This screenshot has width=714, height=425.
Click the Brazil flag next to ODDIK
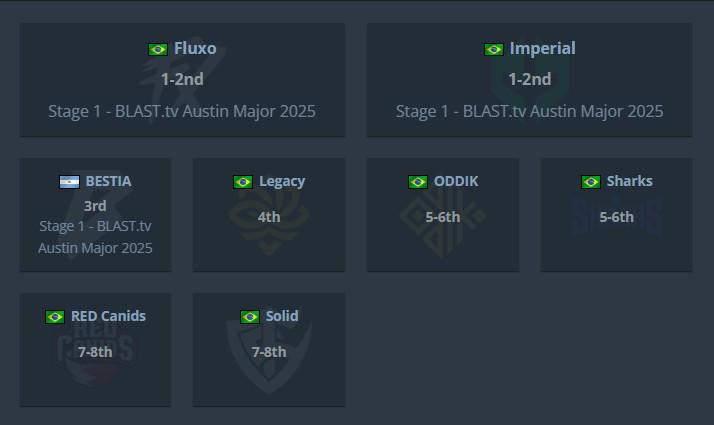(x=418, y=182)
